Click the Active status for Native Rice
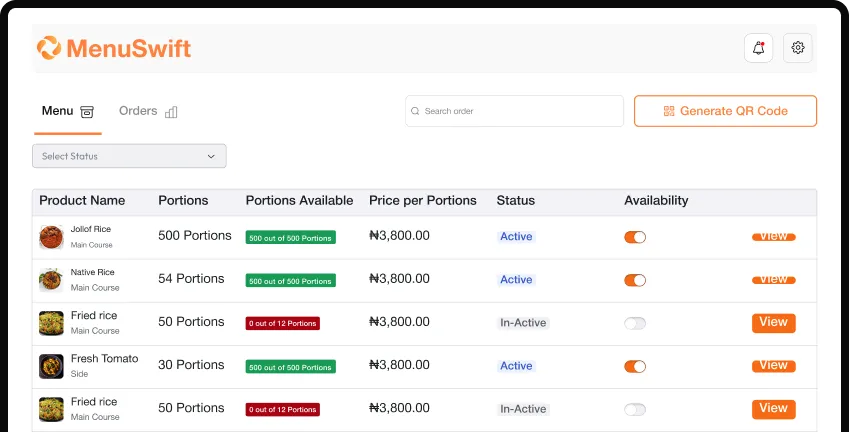 coord(516,280)
